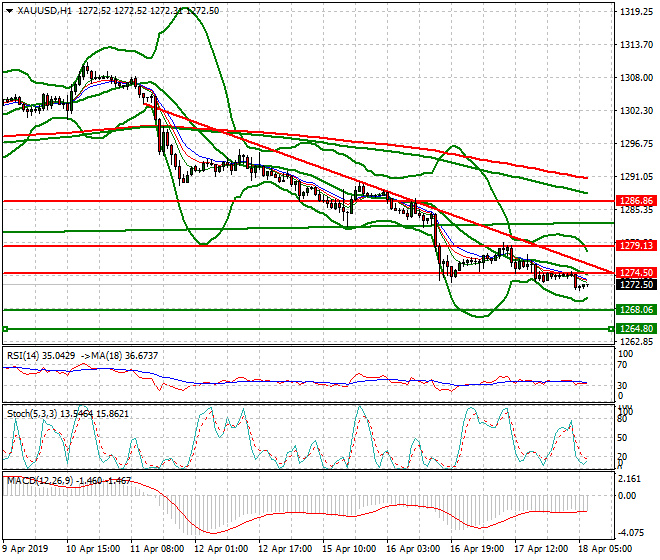
Task: Click the left anchor square of 1268.06 line
Action: (x=6, y=310)
